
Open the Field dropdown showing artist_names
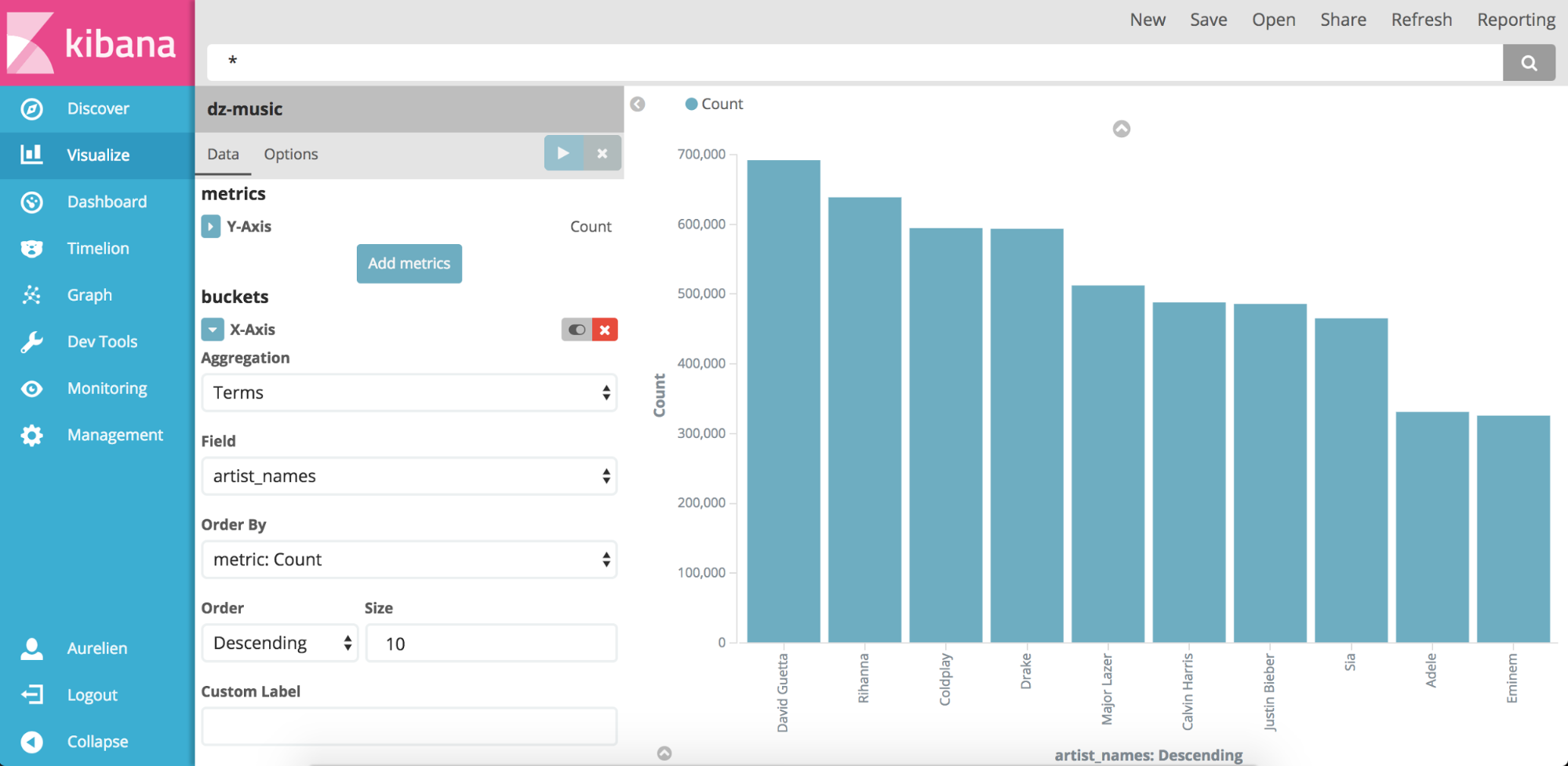coord(409,476)
